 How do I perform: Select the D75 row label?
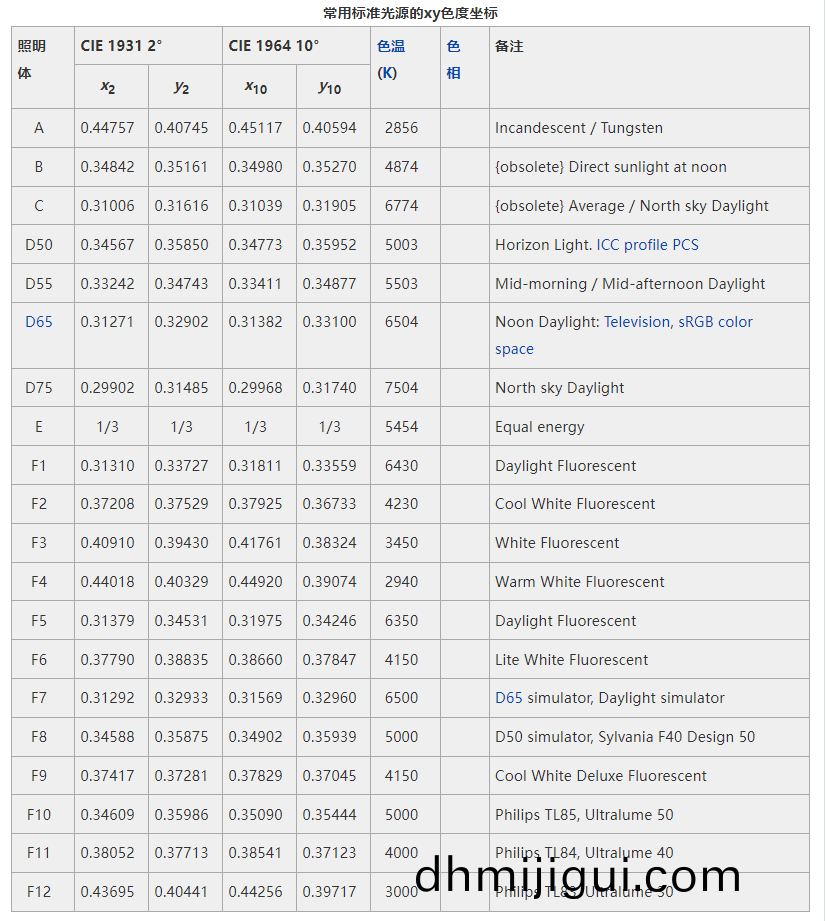point(39,388)
